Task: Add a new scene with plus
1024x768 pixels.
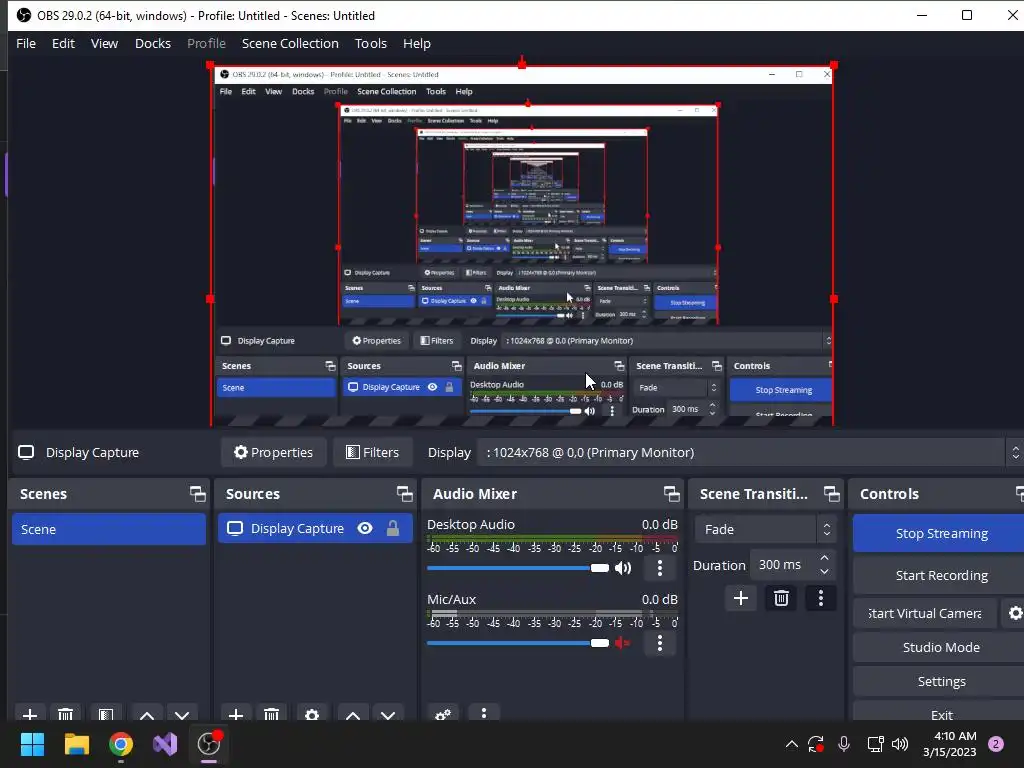Action: [30, 714]
